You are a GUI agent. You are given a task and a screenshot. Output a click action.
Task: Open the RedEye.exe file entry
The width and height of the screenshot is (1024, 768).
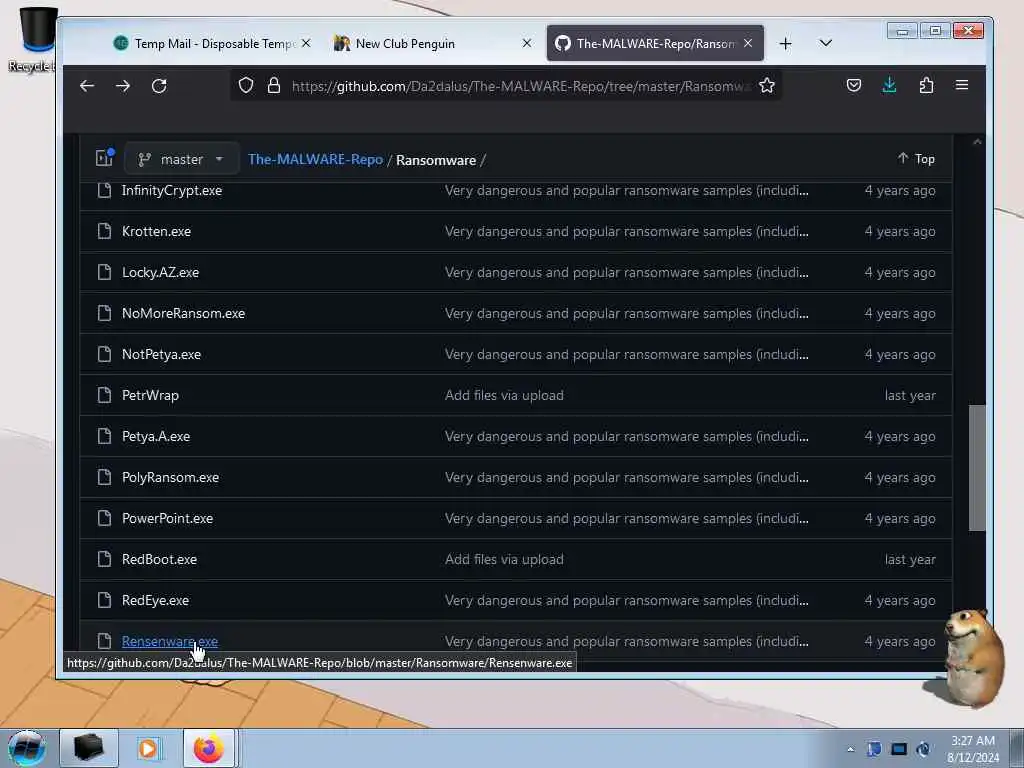tap(155, 600)
